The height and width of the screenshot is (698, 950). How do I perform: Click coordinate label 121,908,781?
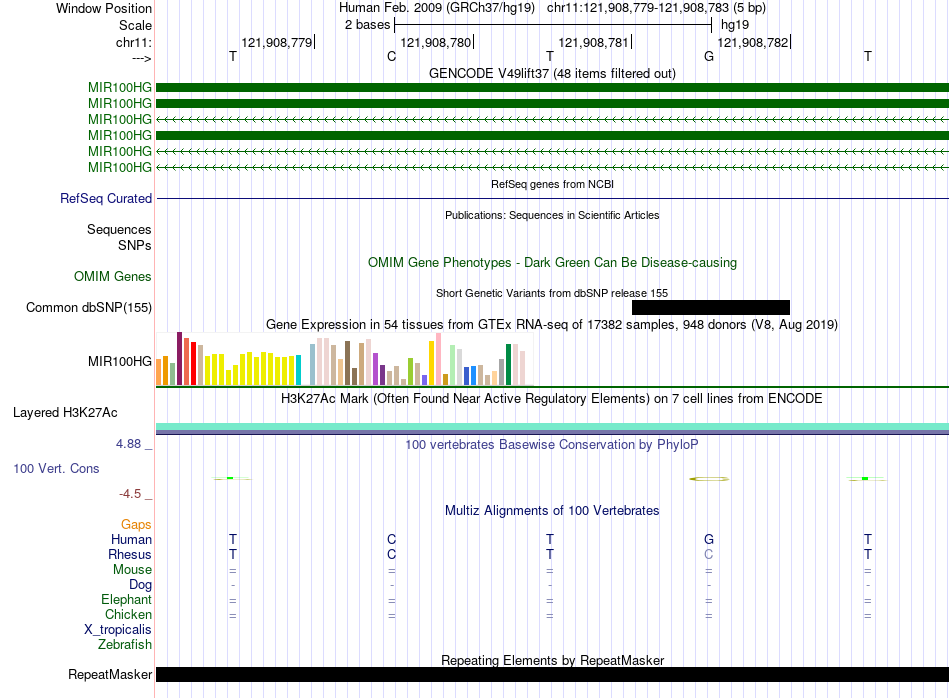click(x=593, y=42)
